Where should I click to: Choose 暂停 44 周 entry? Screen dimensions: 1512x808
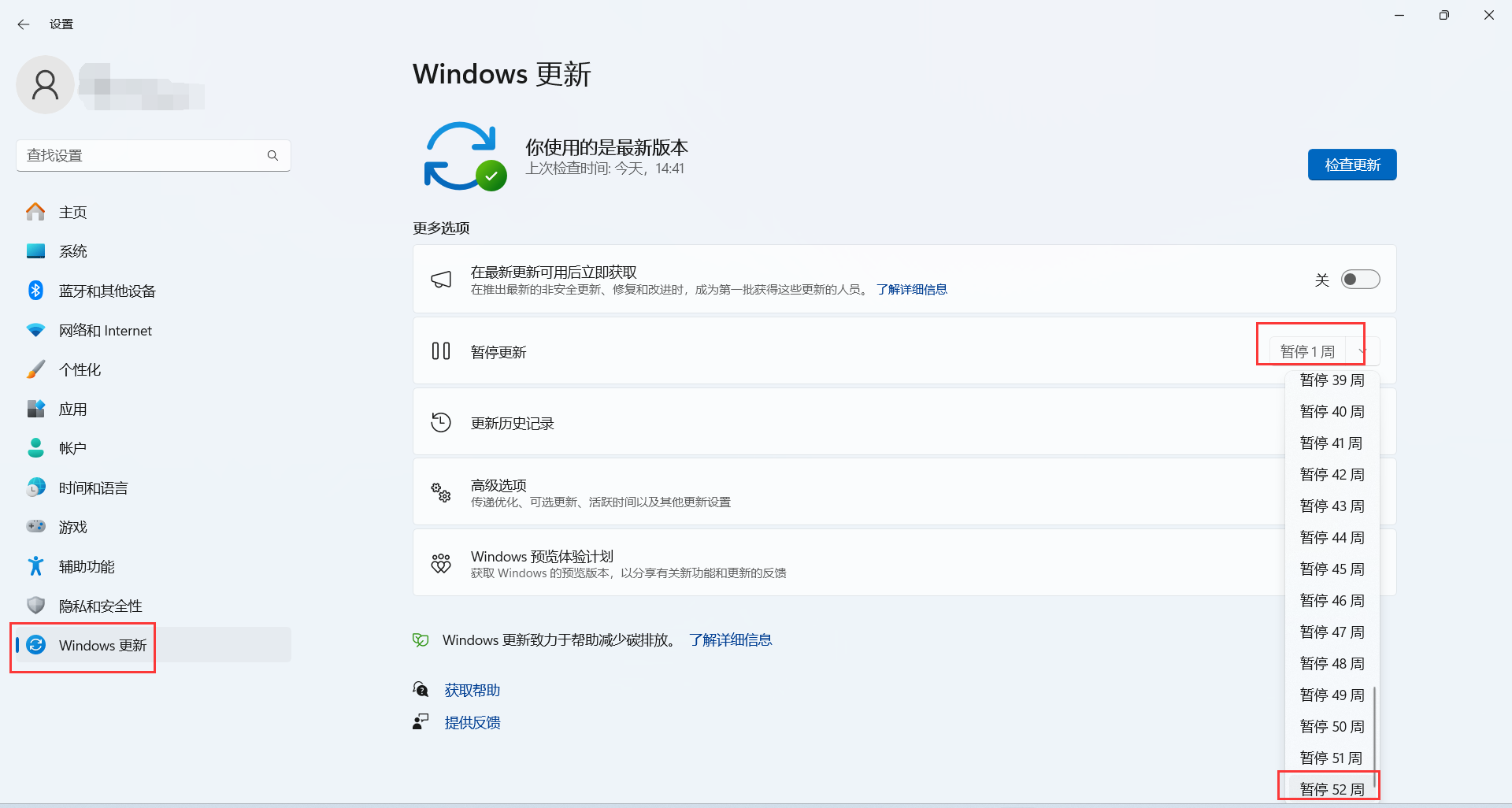tap(1332, 538)
